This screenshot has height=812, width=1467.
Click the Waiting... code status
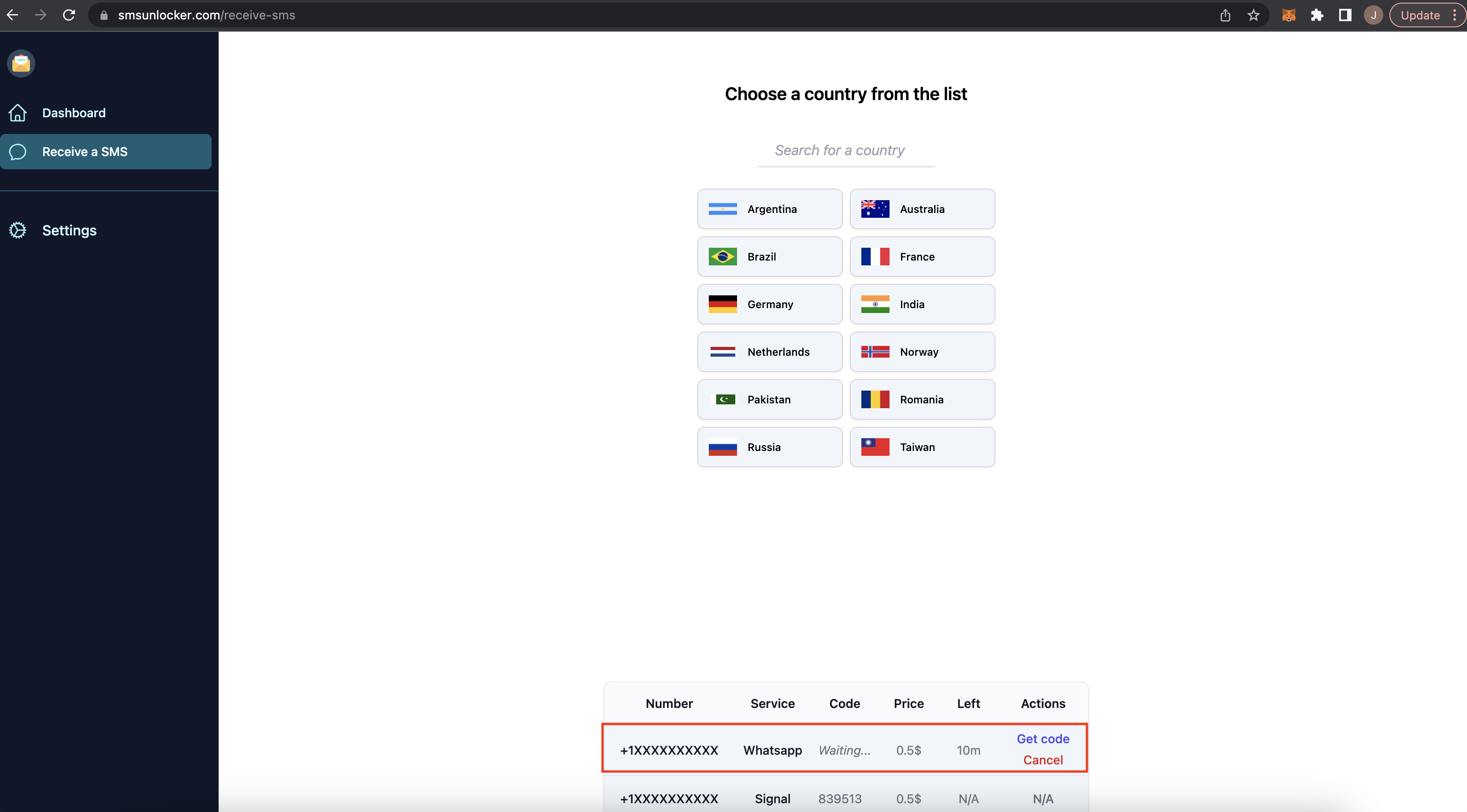pos(845,750)
